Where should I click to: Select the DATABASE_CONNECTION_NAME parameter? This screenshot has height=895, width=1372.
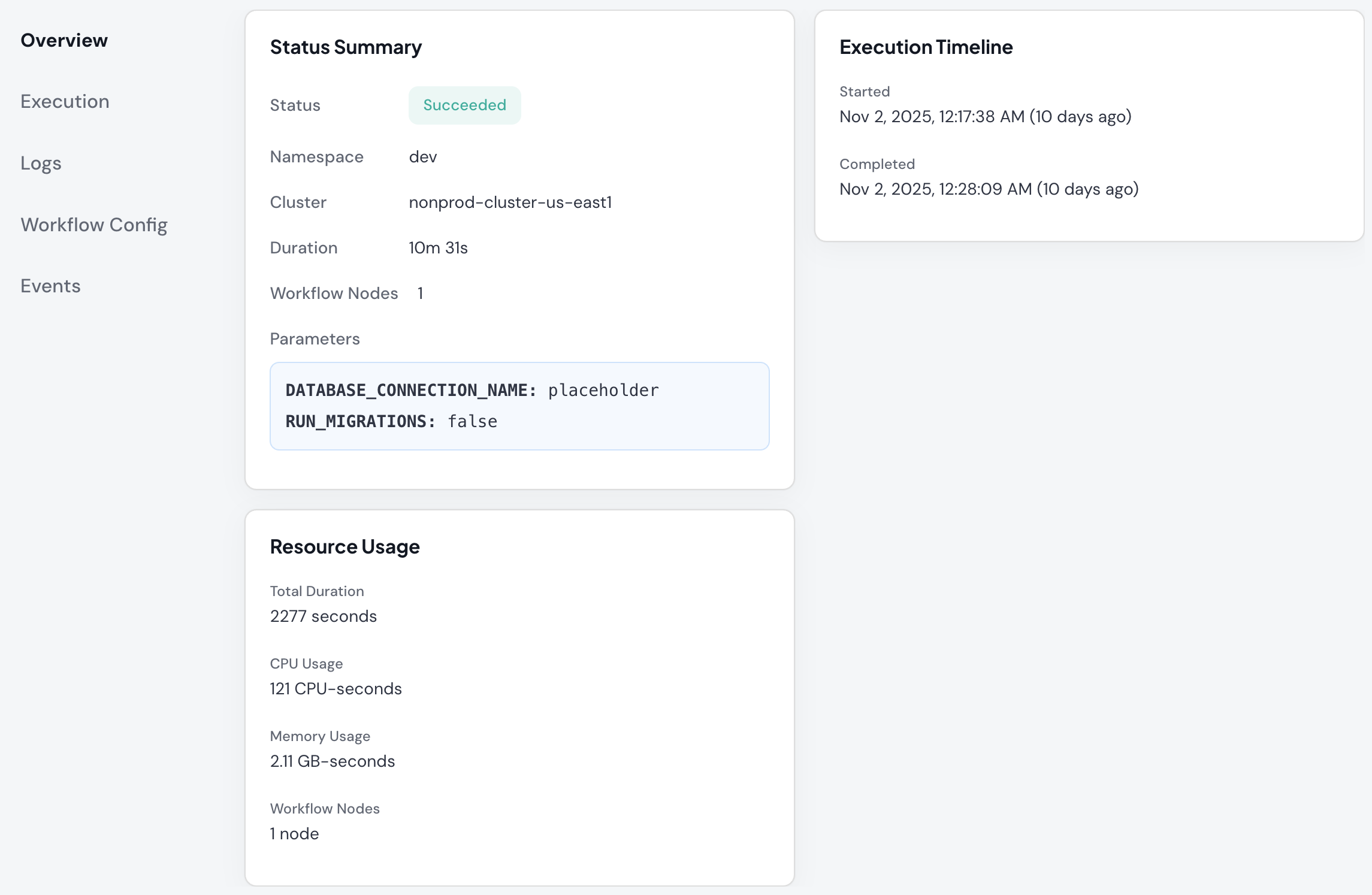pyautogui.click(x=410, y=389)
